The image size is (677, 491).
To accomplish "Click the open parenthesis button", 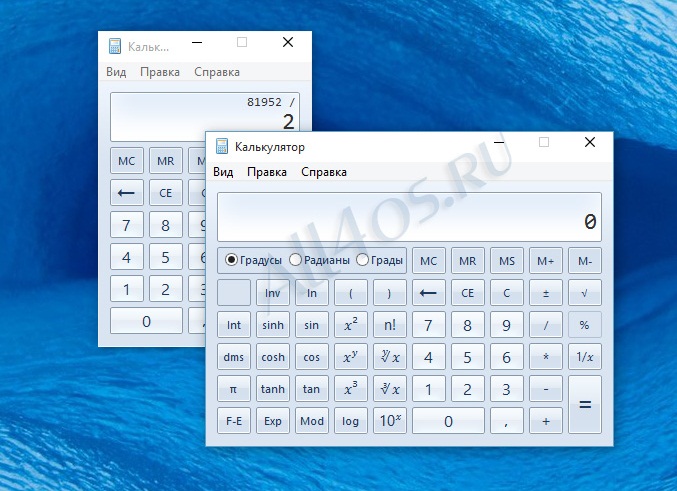I will (351, 293).
